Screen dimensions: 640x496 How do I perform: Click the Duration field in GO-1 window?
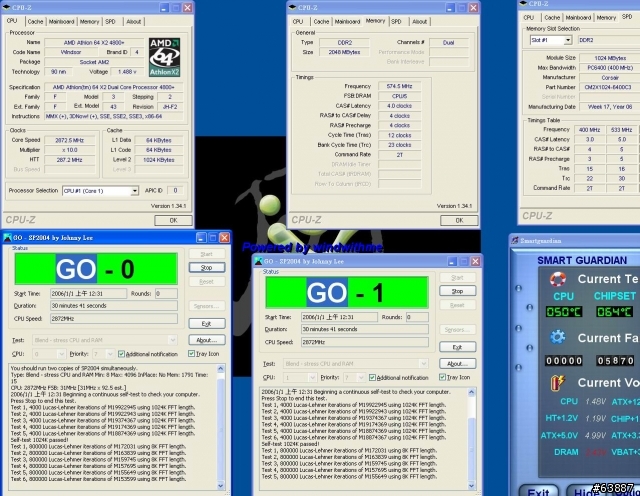364,329
